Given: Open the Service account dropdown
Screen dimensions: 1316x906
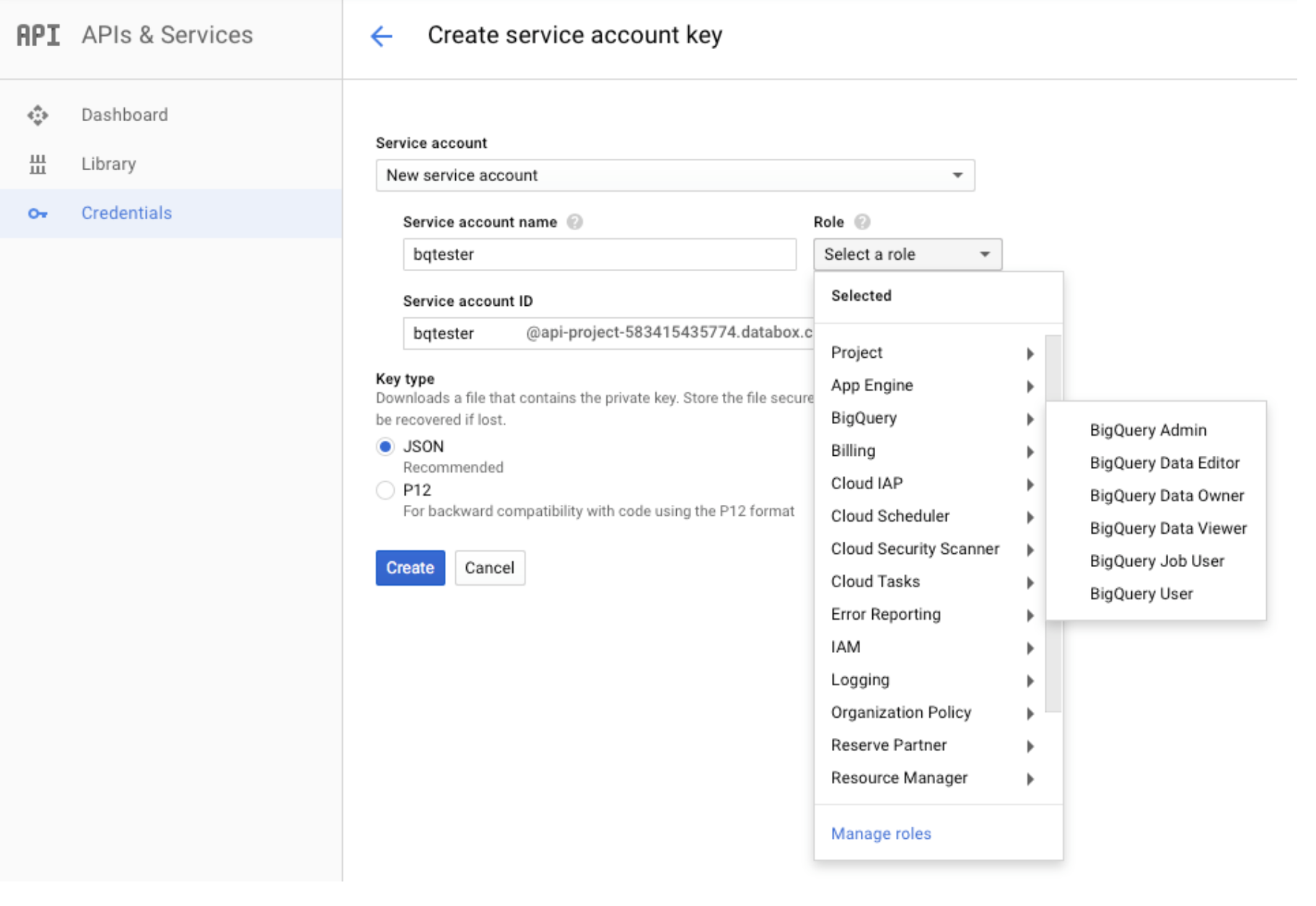Looking at the screenshot, I should pos(675,175).
